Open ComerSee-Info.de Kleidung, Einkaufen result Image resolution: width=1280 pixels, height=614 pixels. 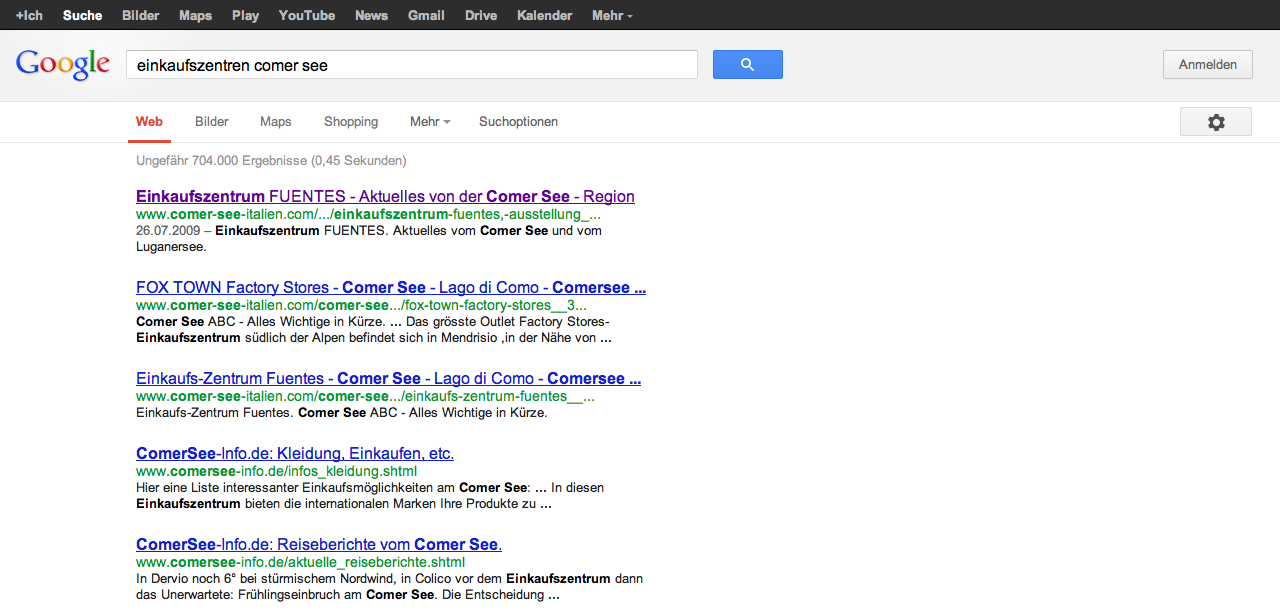point(295,454)
